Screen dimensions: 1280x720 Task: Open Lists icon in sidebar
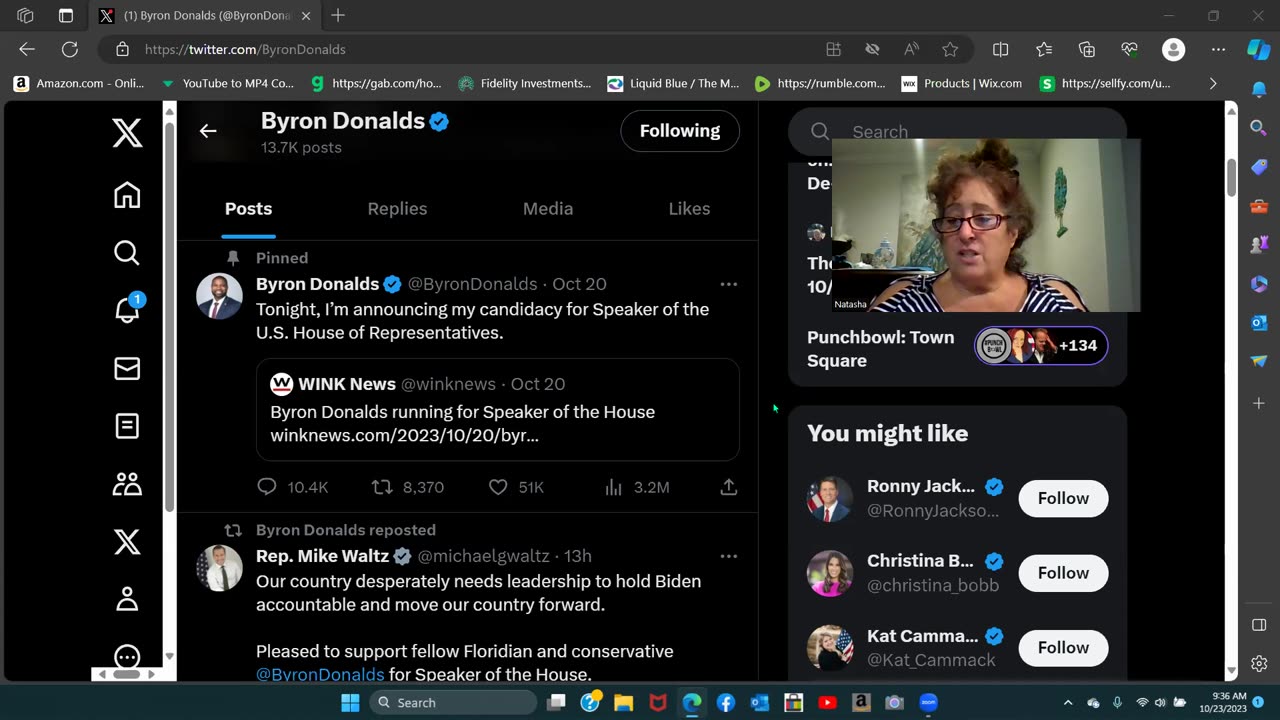point(127,426)
